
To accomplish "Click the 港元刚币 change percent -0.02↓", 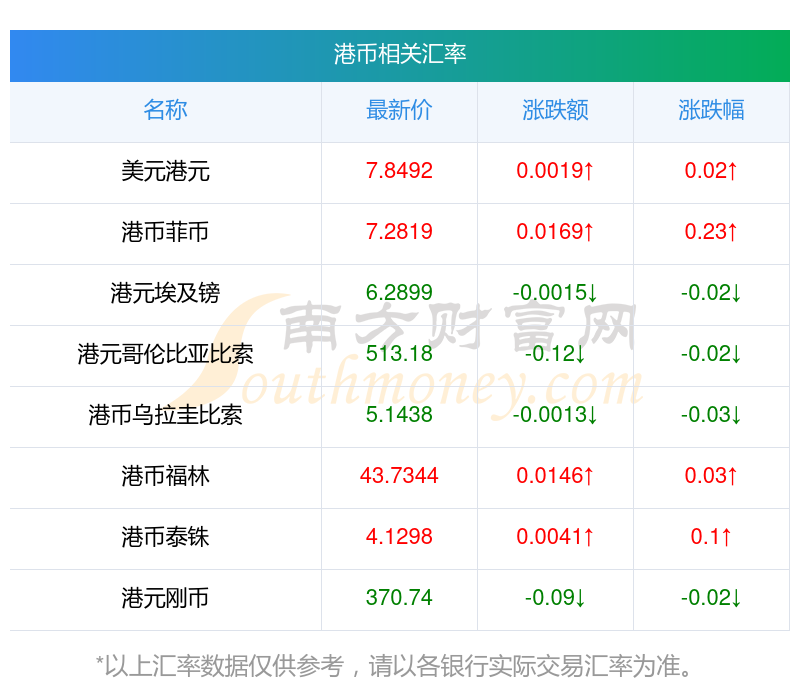I will click(711, 597).
